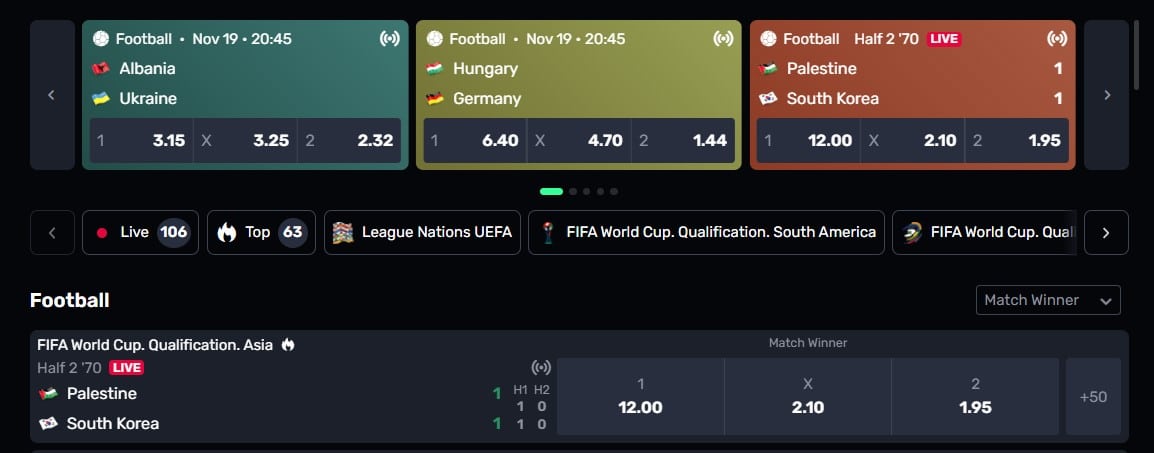The width and height of the screenshot is (1154, 453).
Task: Select draw odds 2.10 in match list
Action: [x=807, y=397]
